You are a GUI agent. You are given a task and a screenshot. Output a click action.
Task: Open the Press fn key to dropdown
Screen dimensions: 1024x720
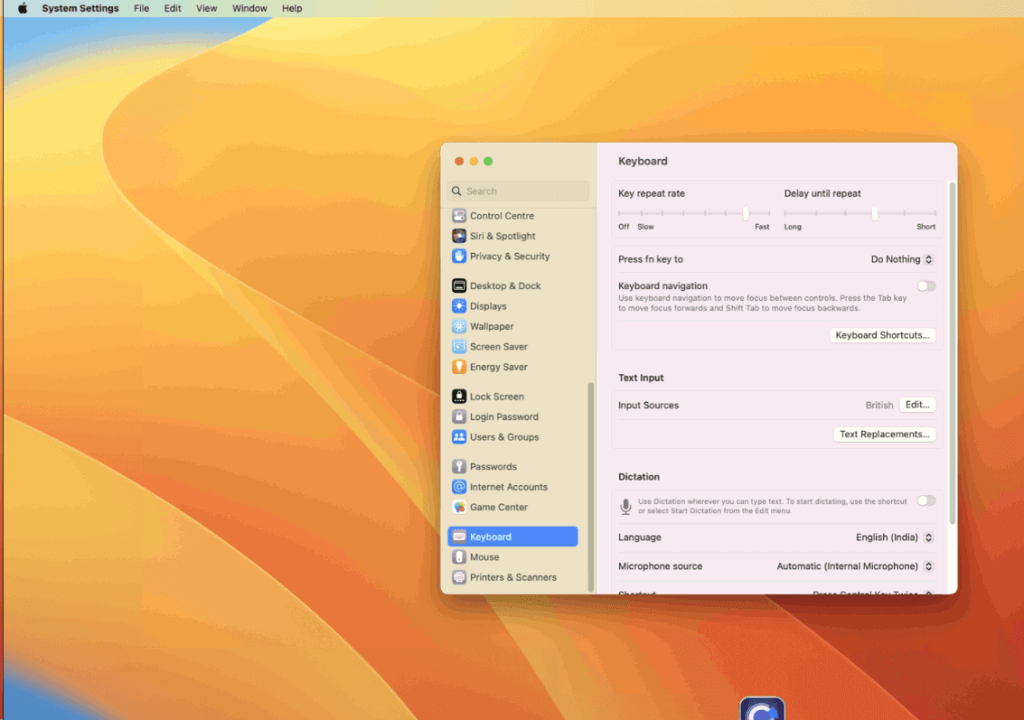point(902,259)
